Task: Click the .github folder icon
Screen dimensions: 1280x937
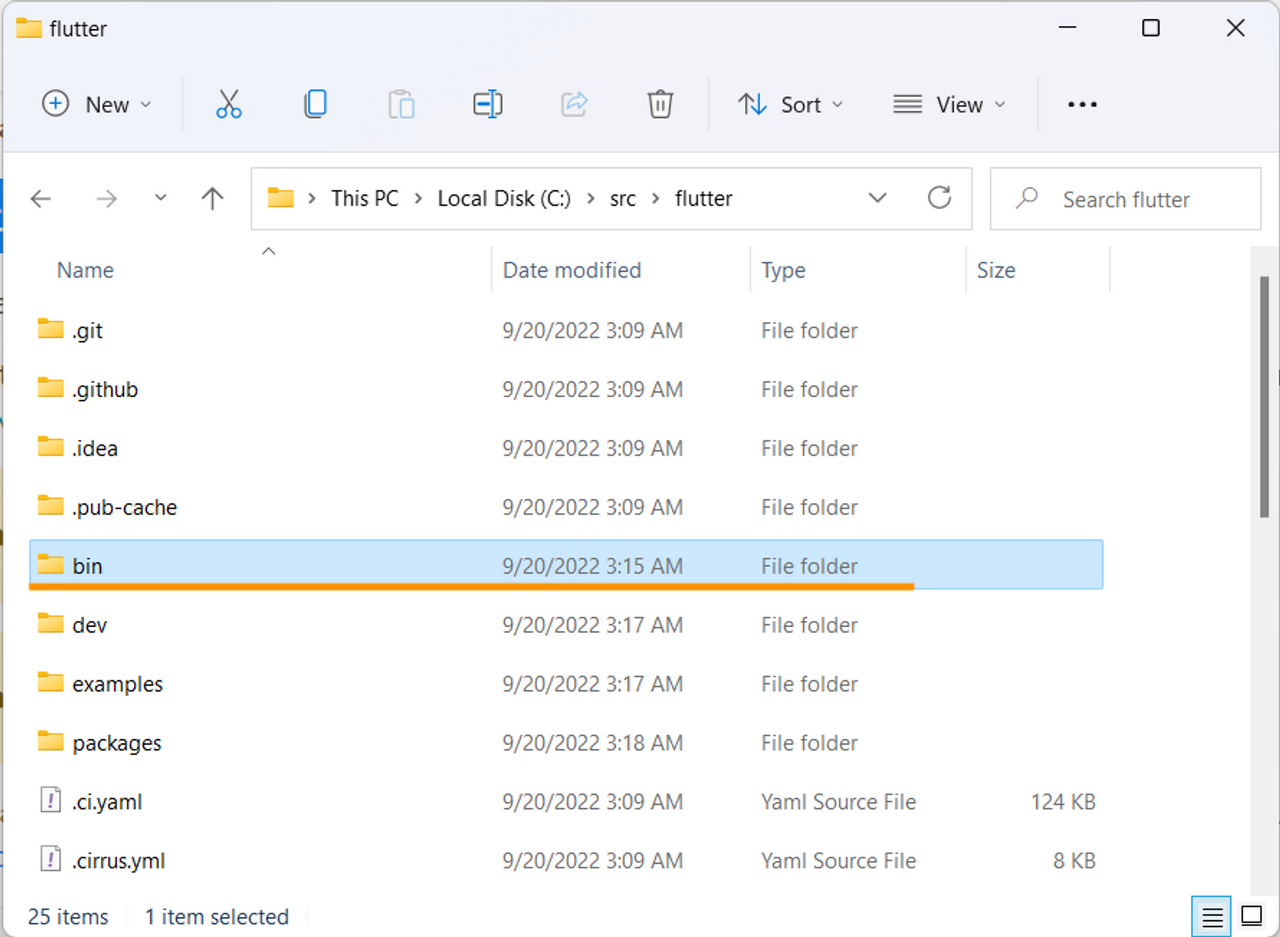Action: 51,388
